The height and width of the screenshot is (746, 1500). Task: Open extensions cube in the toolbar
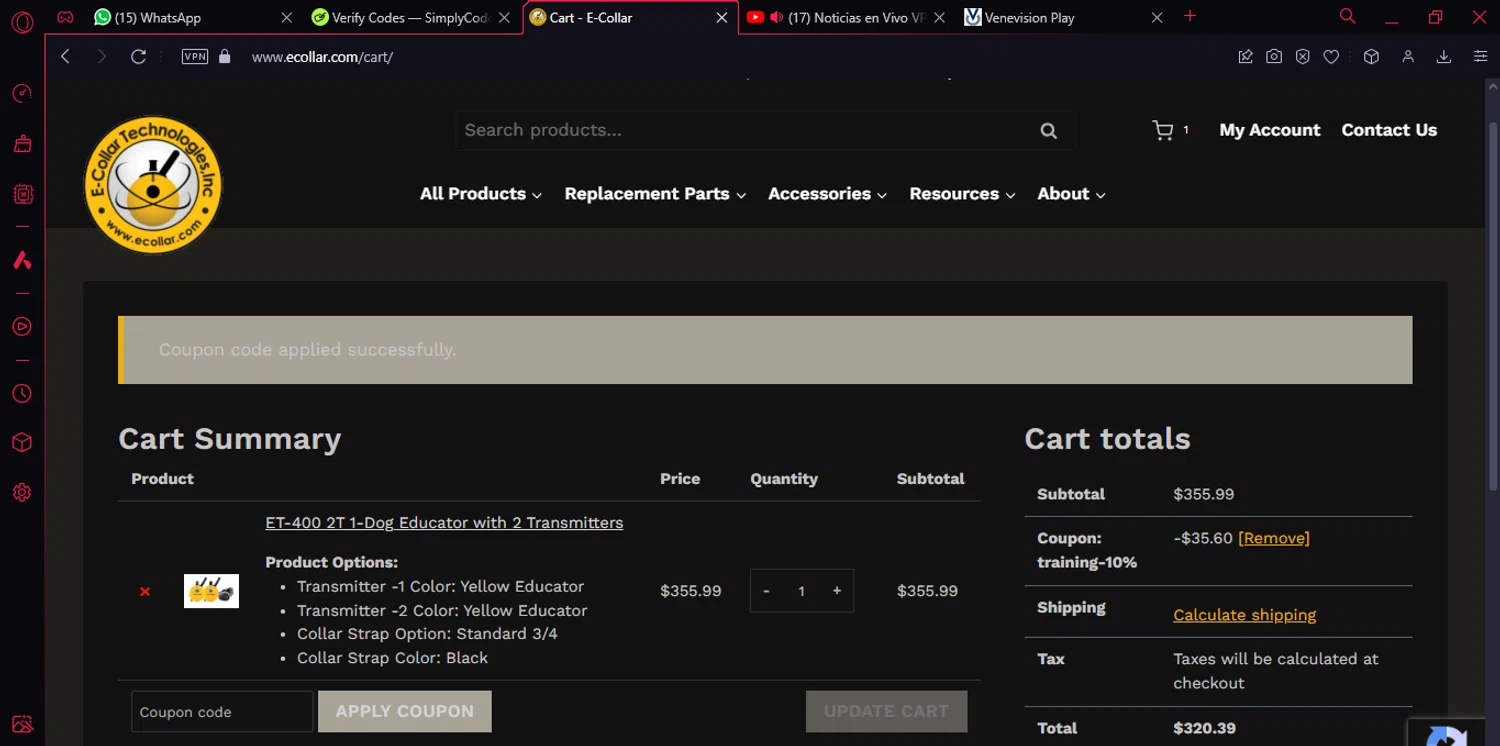click(x=1371, y=57)
